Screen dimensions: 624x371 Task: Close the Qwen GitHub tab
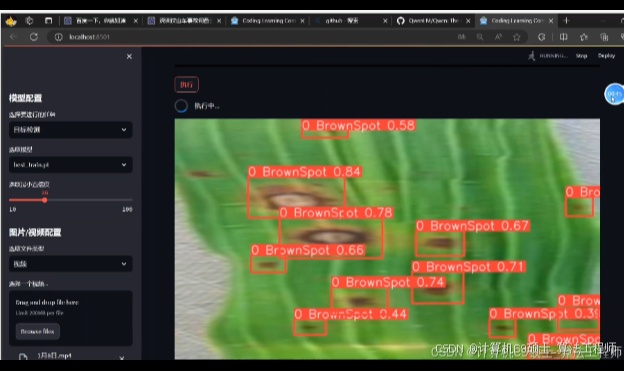468,21
